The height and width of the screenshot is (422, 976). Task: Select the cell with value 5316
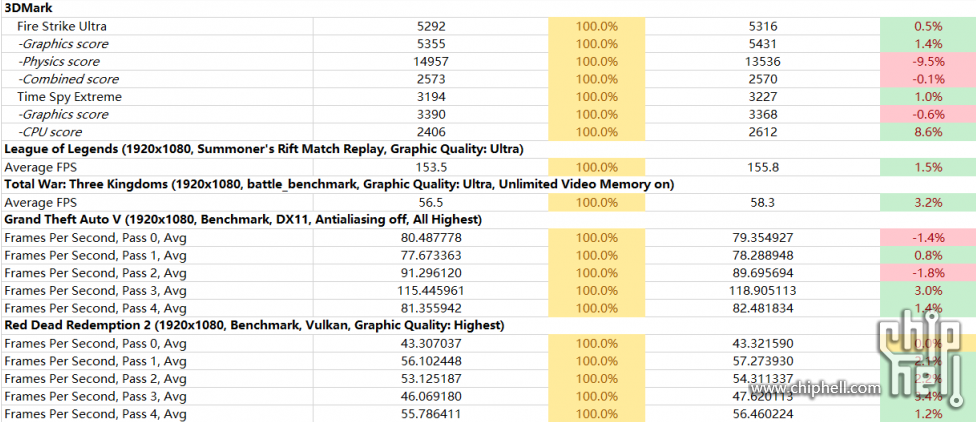(763, 27)
